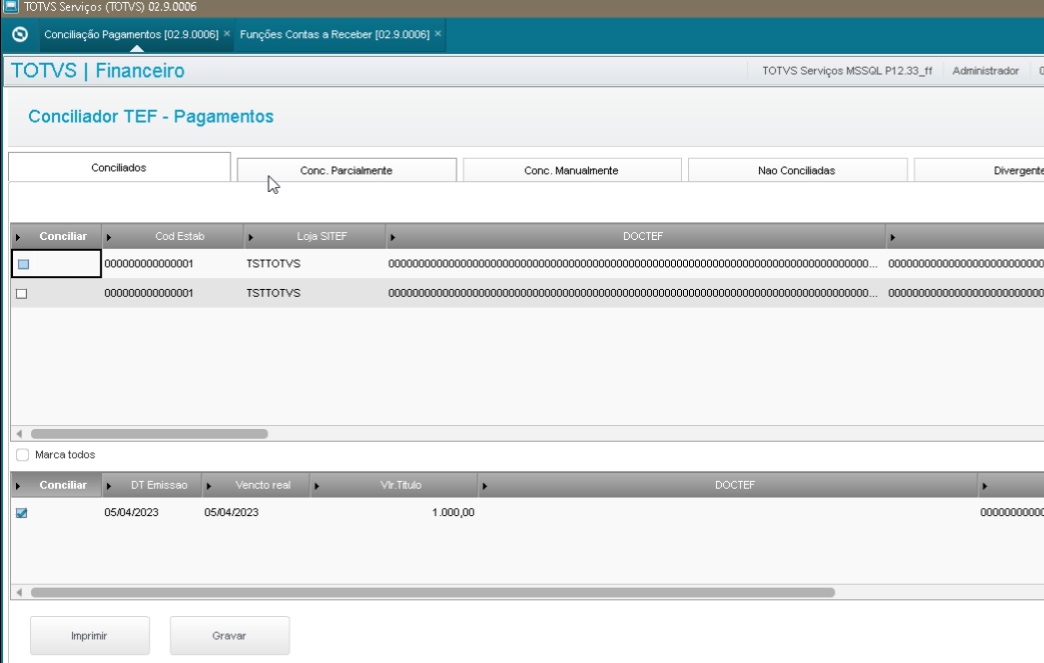Select the 05/04/2023 DT Emissao cell
Viewport: 1044px width, 663px height.
pos(152,513)
